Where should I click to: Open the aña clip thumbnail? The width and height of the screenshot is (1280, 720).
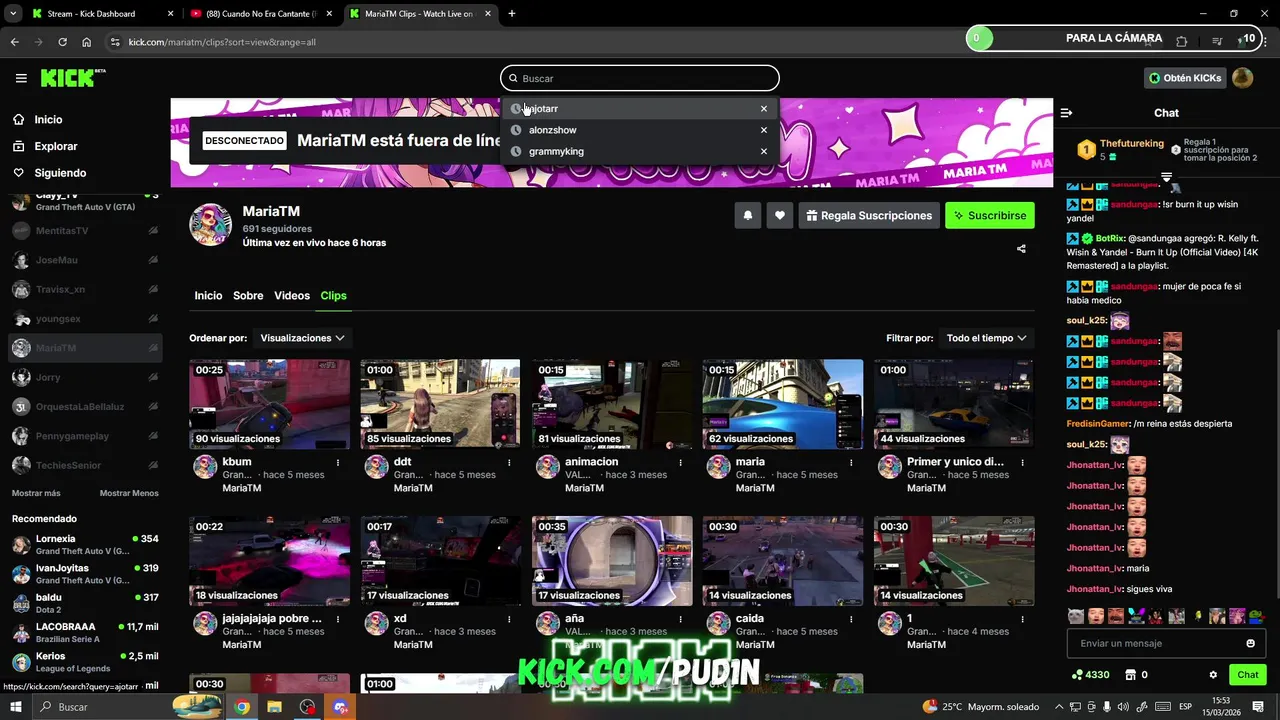pyautogui.click(x=612, y=561)
